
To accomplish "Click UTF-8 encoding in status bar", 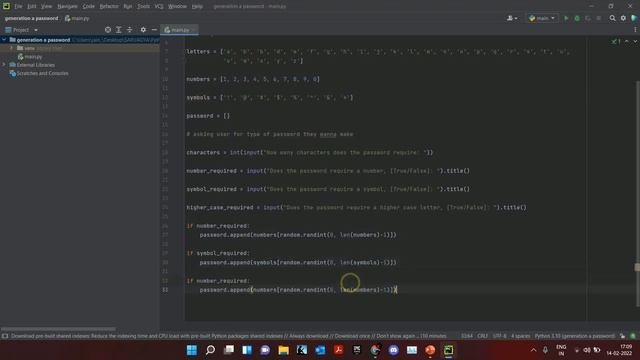I will click(x=500, y=336).
